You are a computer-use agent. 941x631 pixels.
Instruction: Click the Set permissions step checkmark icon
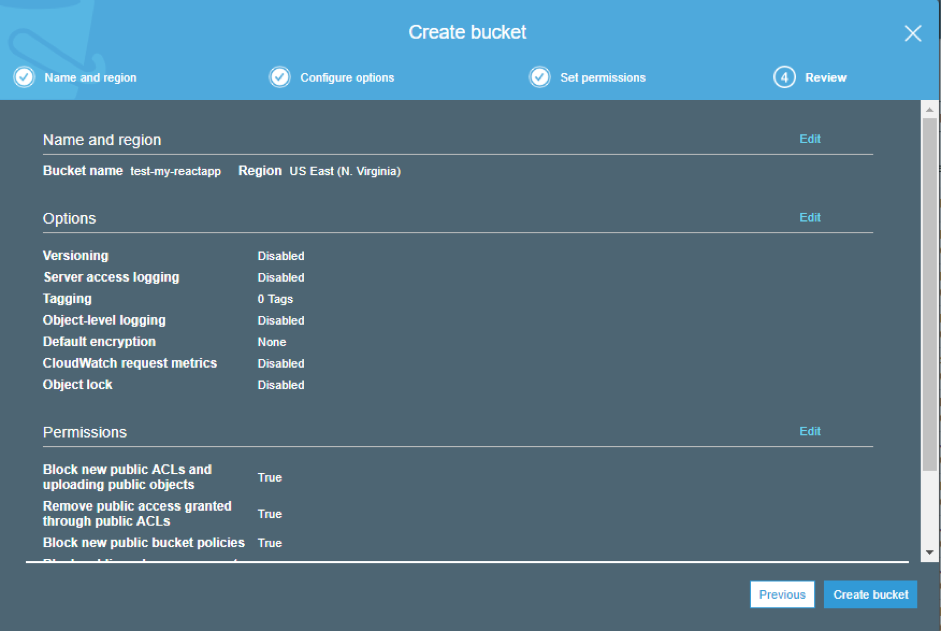pos(540,77)
